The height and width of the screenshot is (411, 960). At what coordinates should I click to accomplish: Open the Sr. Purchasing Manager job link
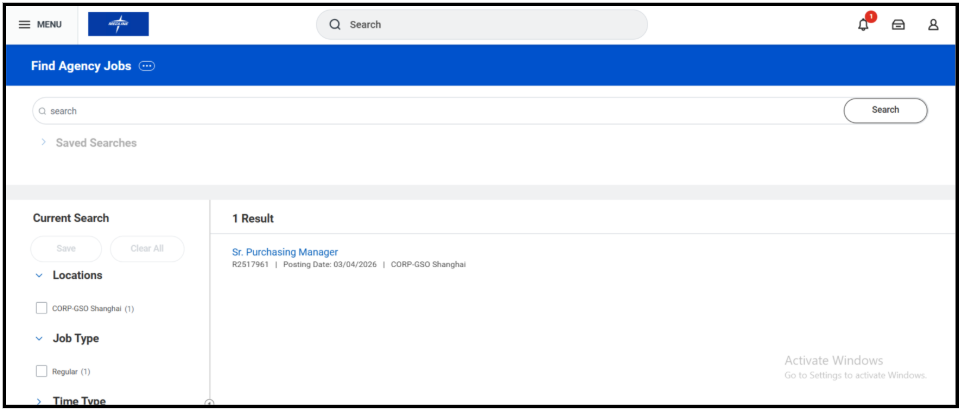[285, 252]
